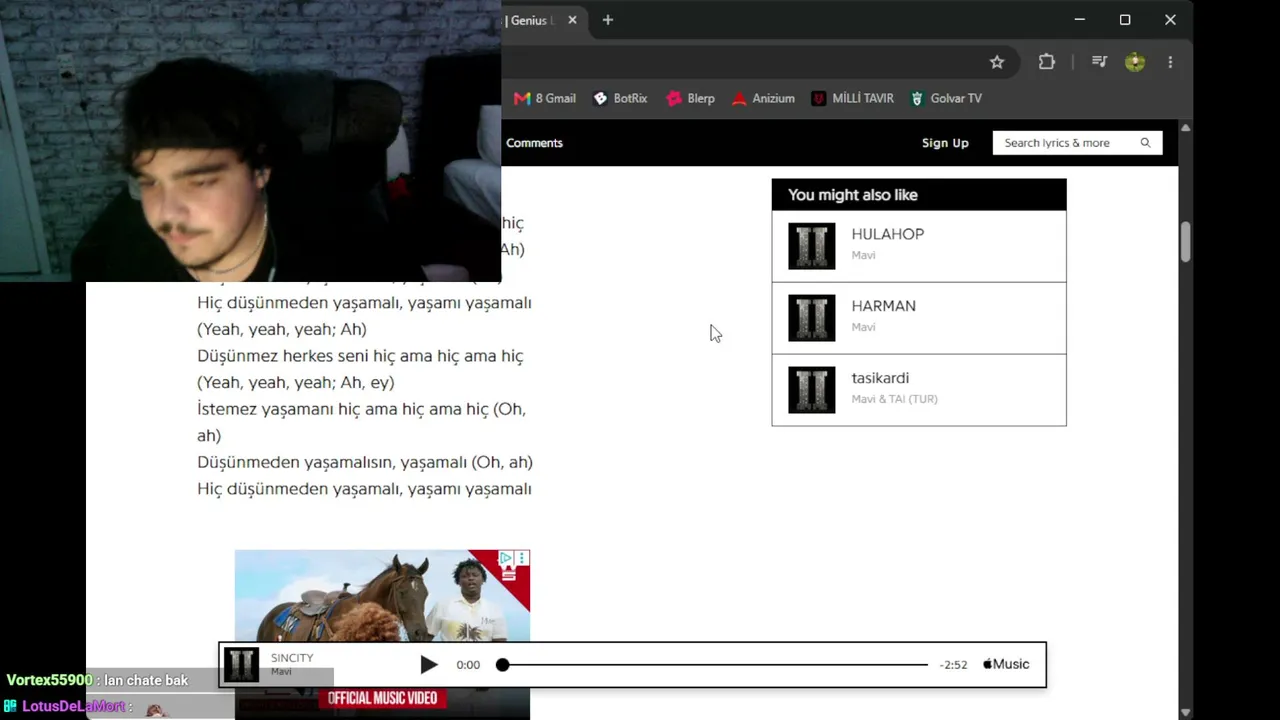Open the BotRix bookmark
The image size is (1280, 720).
[620, 98]
